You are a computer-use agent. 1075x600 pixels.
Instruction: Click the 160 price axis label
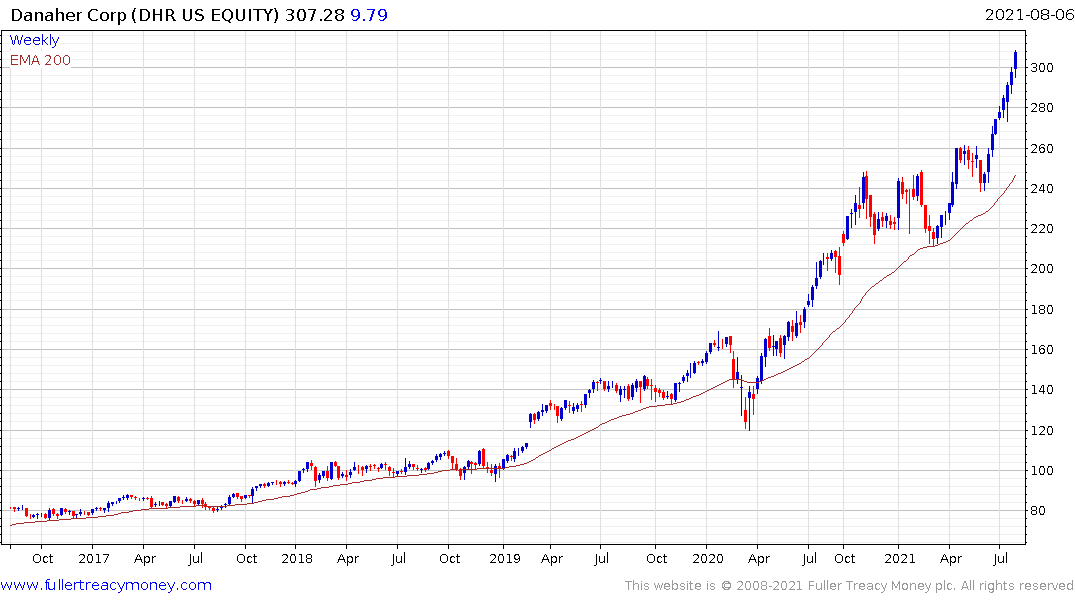(1041, 350)
